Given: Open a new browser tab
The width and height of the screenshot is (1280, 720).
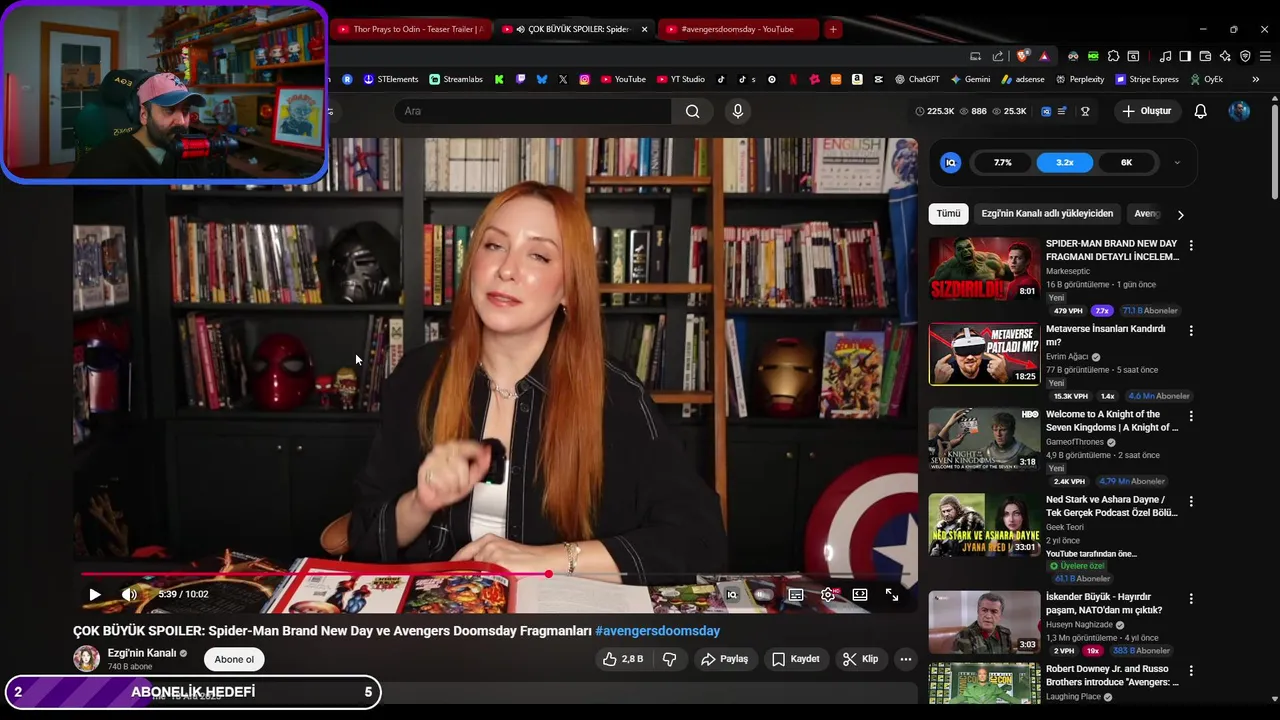Looking at the screenshot, I should click(832, 29).
